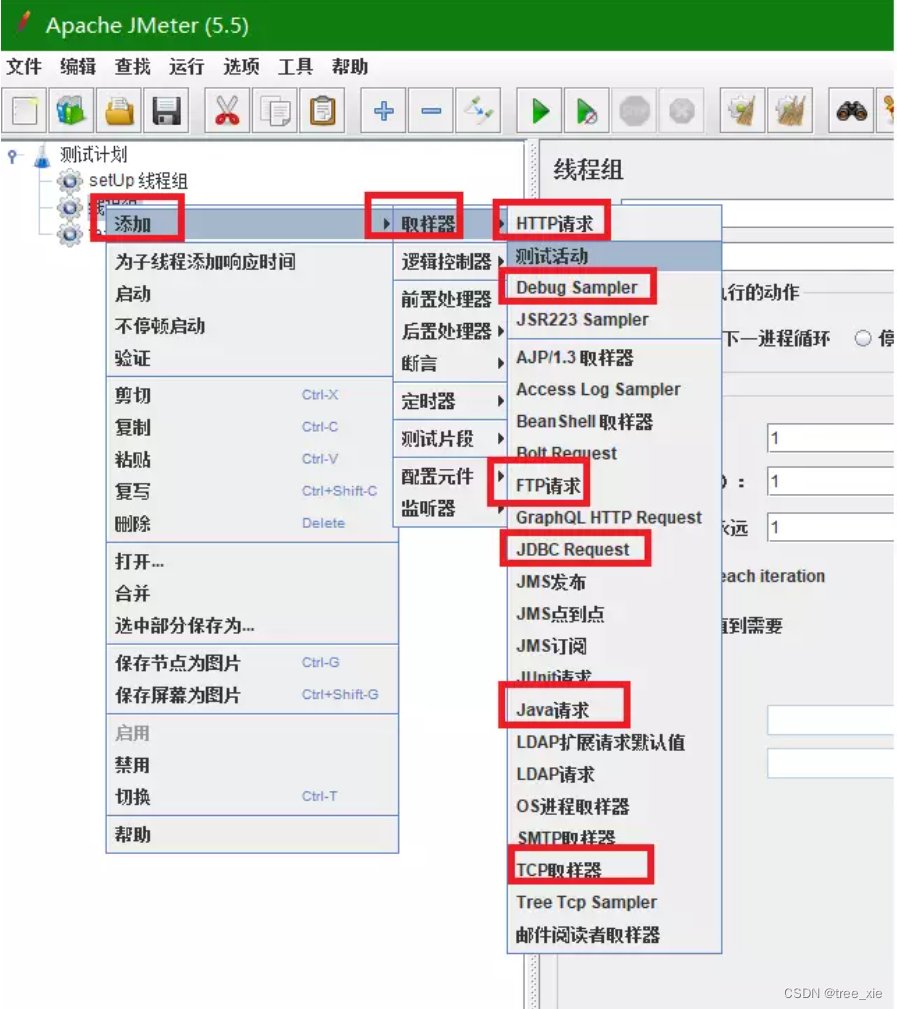
Task: Open the 查找 menu
Action: [133, 66]
